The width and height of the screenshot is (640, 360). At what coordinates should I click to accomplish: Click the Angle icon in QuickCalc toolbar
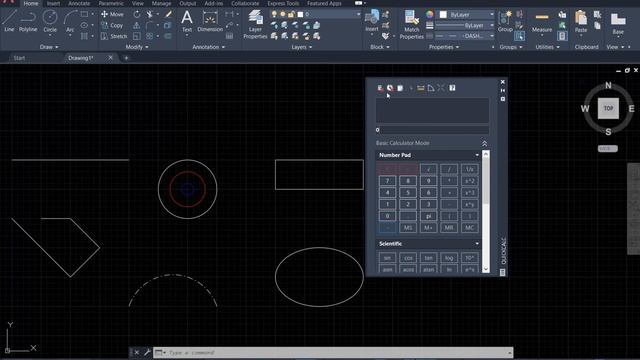point(431,88)
